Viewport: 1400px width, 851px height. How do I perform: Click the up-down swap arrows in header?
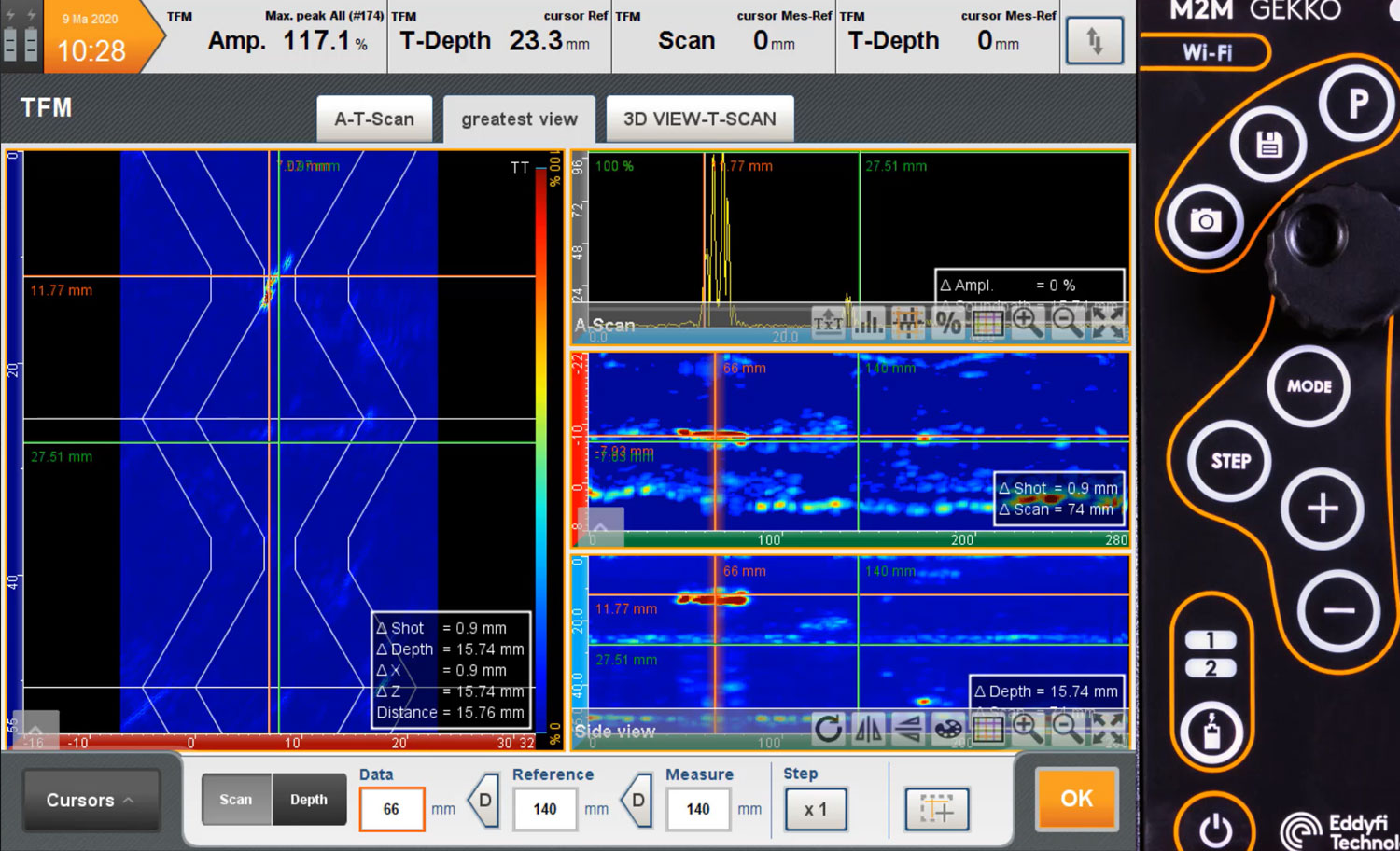coord(1094,41)
